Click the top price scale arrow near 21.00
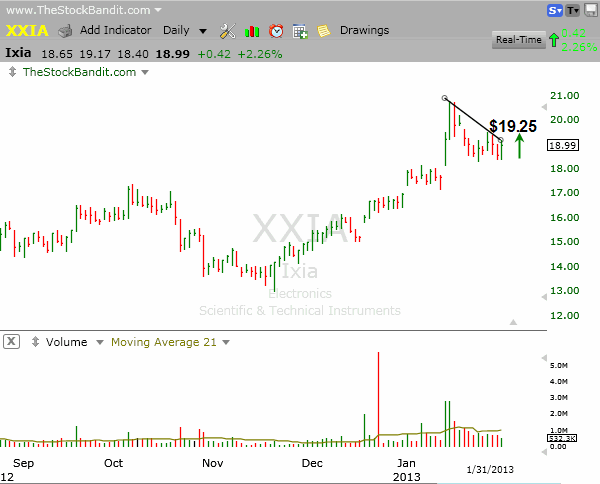Viewport: 600px width, 484px height. pyautogui.click(x=544, y=106)
